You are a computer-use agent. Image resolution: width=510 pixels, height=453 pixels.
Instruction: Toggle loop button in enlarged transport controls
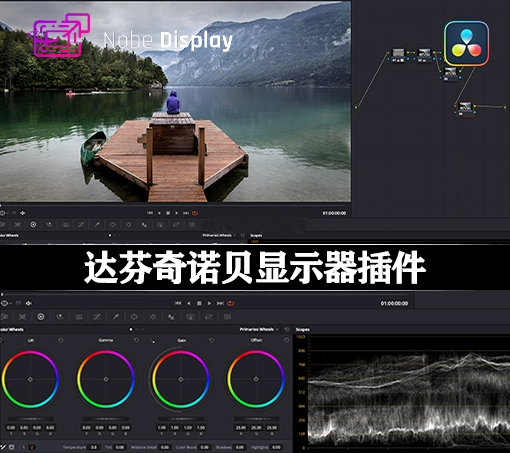click(230, 303)
